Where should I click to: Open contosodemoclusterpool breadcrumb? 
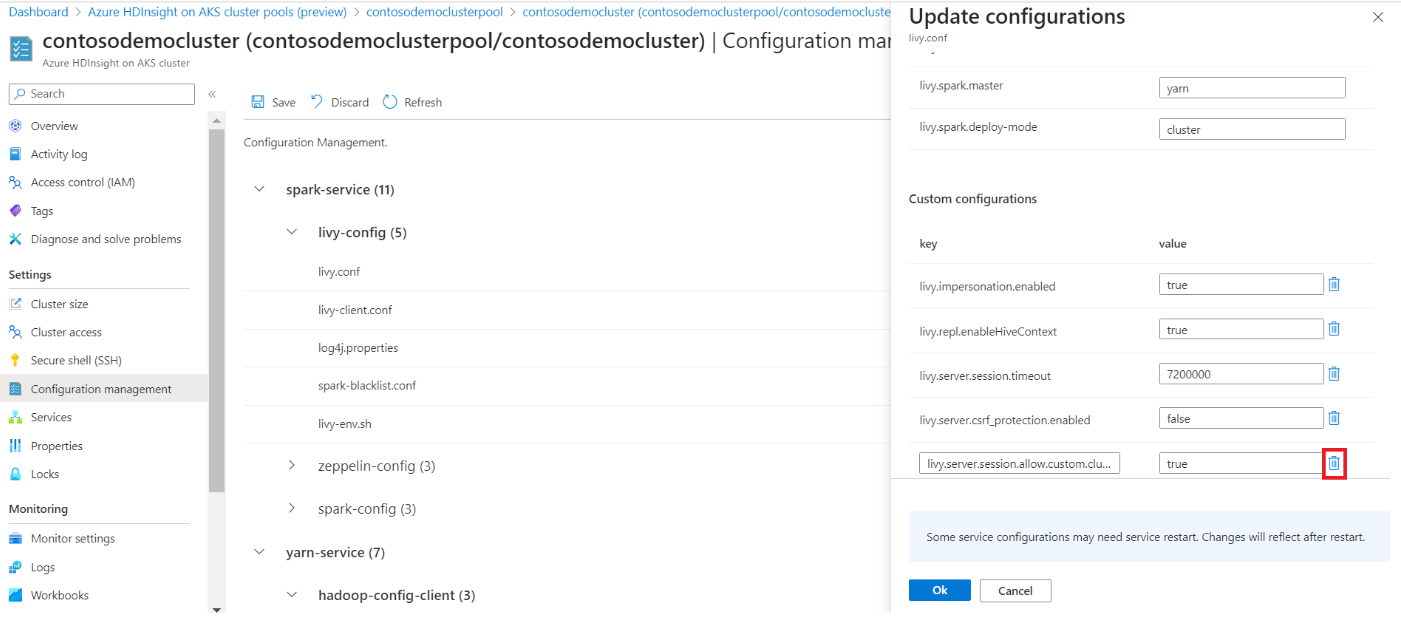pos(434,12)
